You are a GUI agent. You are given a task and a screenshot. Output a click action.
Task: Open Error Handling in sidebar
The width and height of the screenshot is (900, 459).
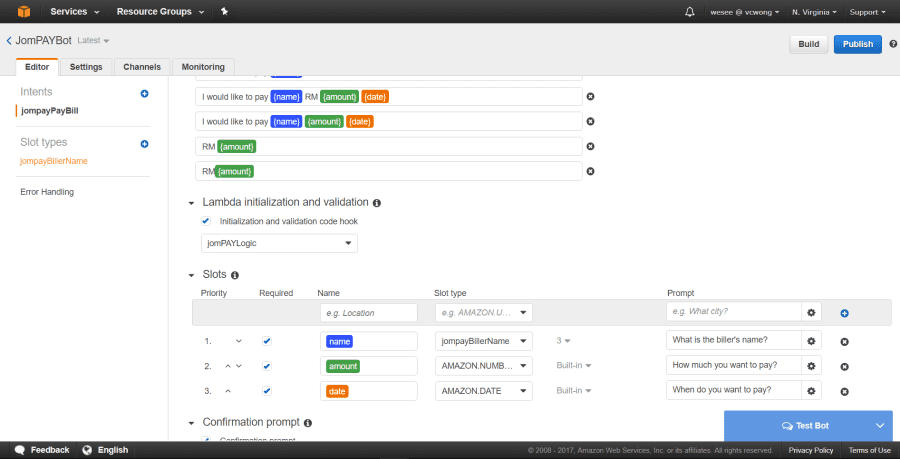[x=47, y=192]
